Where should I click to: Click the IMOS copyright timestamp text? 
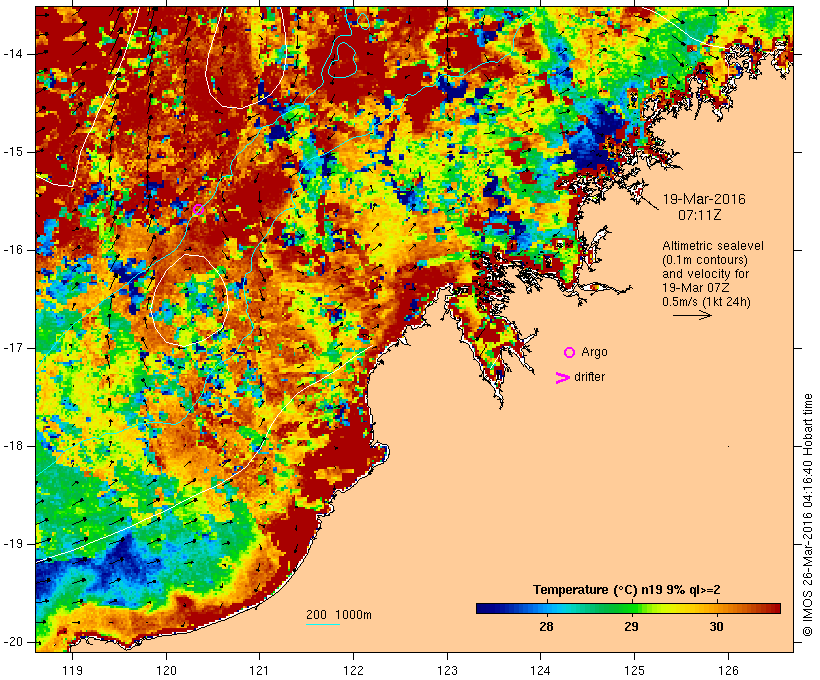tap(808, 515)
